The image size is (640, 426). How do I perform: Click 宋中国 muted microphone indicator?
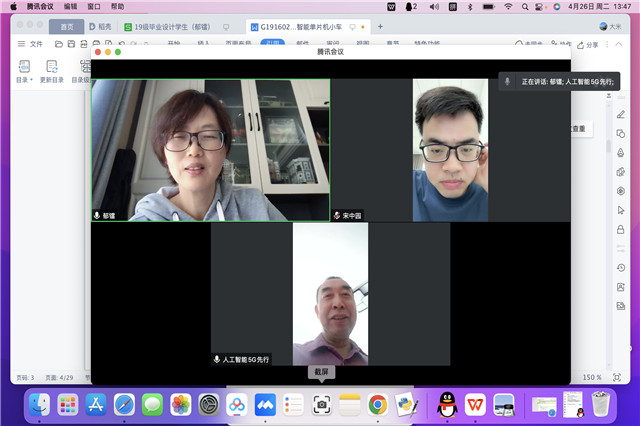(337, 215)
